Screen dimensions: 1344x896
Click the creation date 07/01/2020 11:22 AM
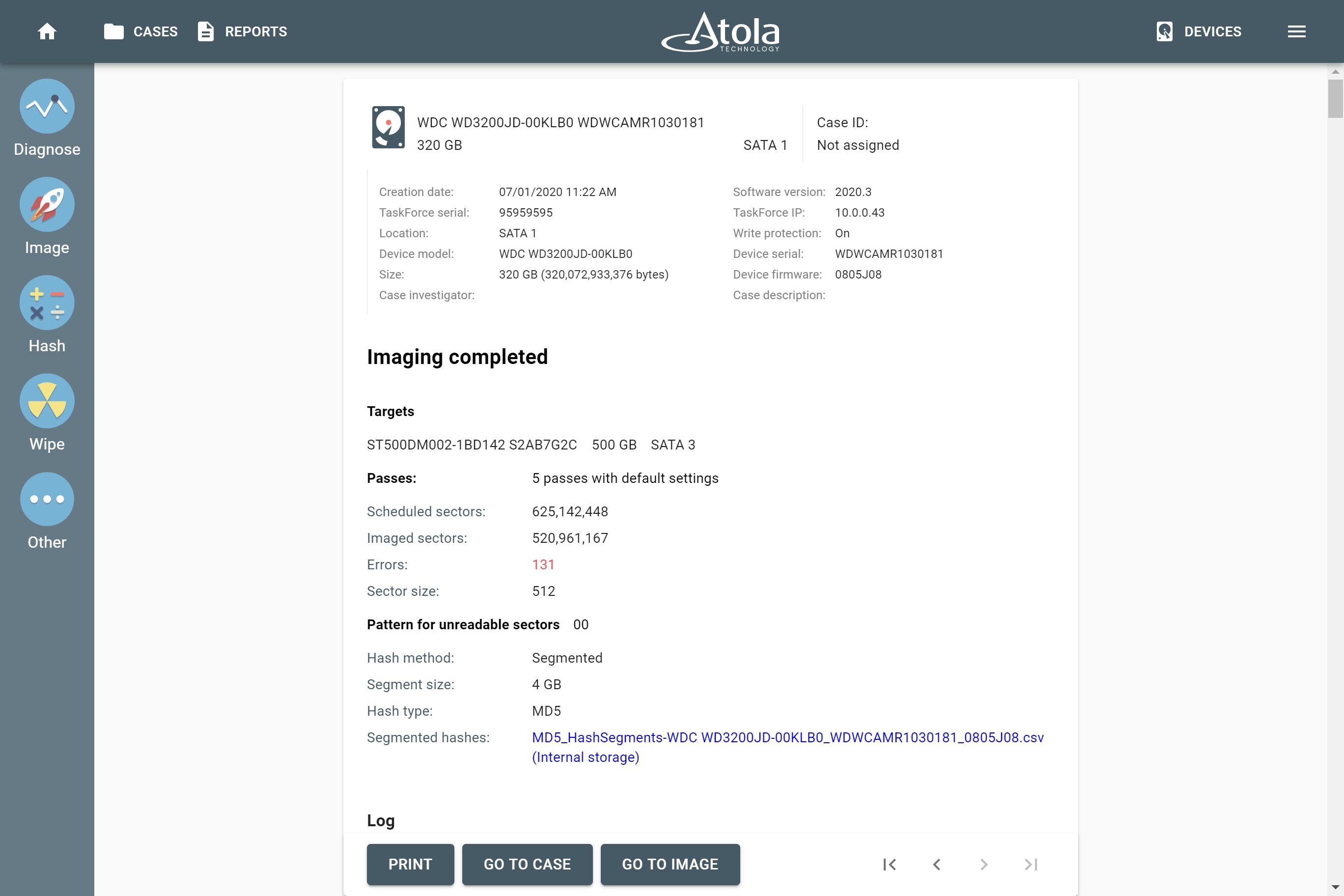tap(557, 192)
